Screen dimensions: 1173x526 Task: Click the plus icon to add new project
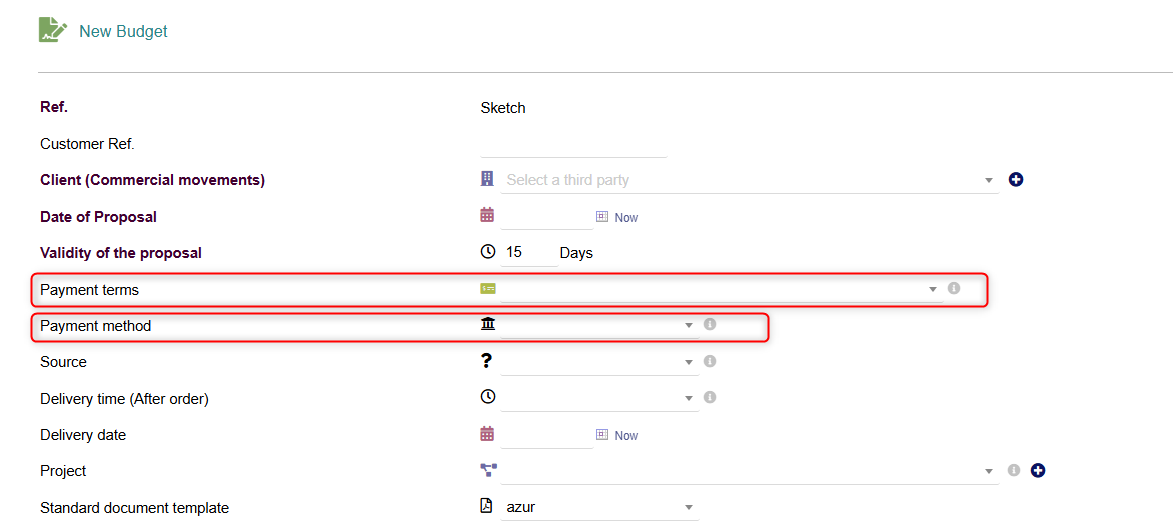(1037, 471)
